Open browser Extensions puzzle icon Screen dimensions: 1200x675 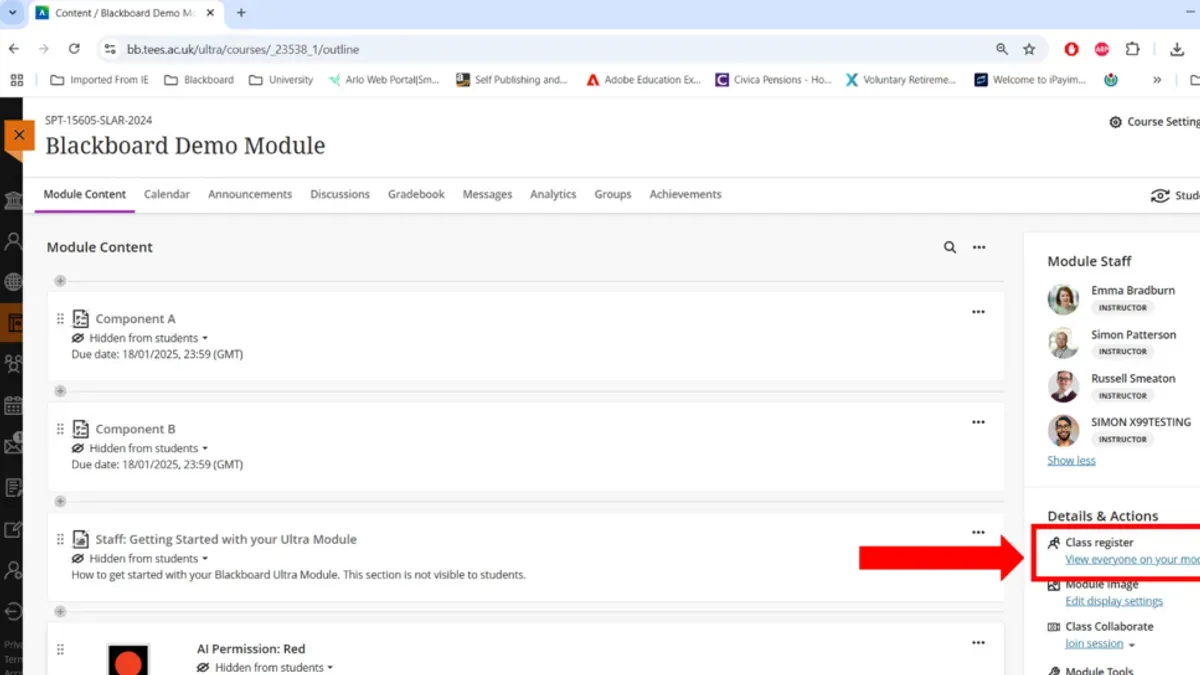coord(1132,49)
